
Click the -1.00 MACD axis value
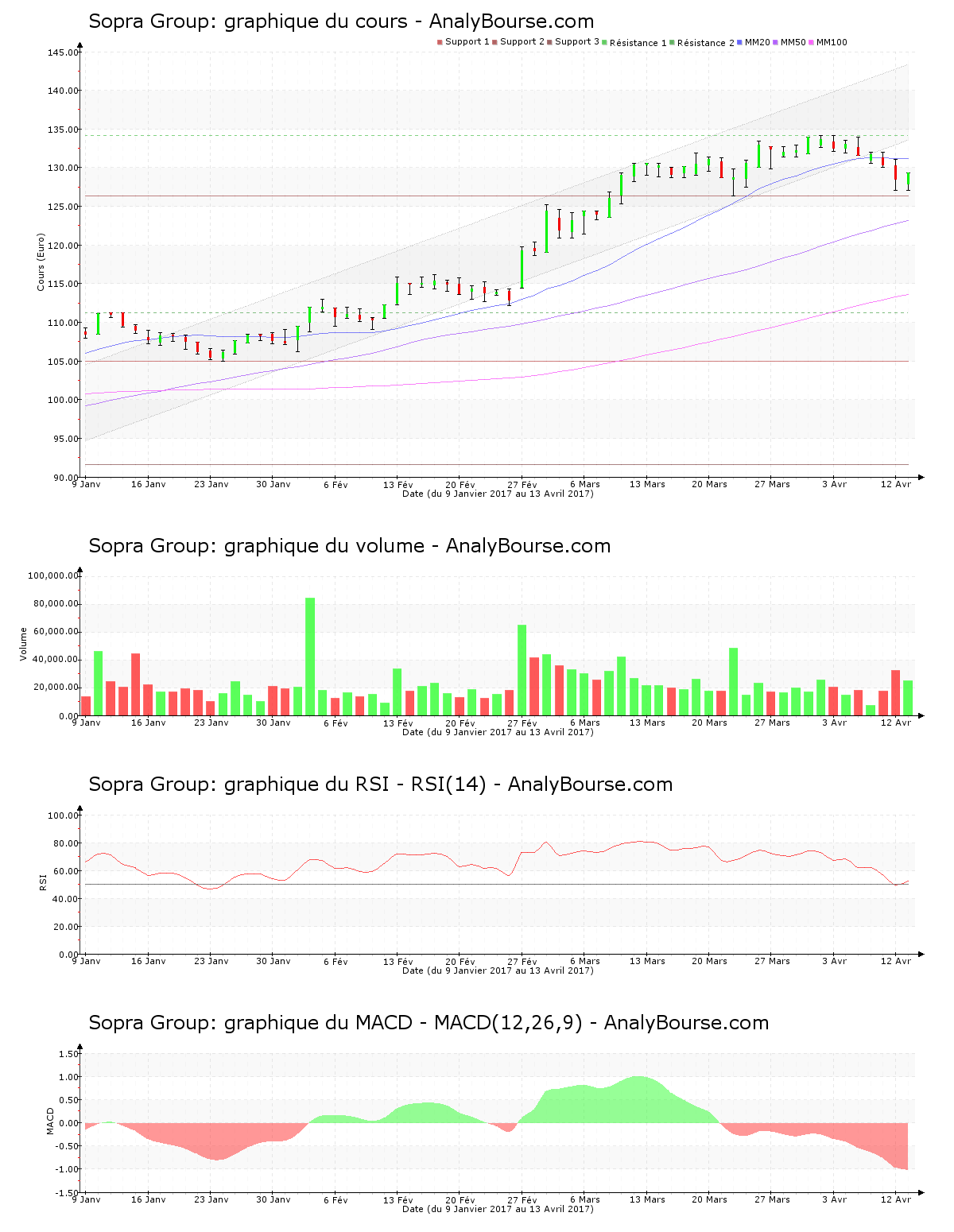point(66,1169)
